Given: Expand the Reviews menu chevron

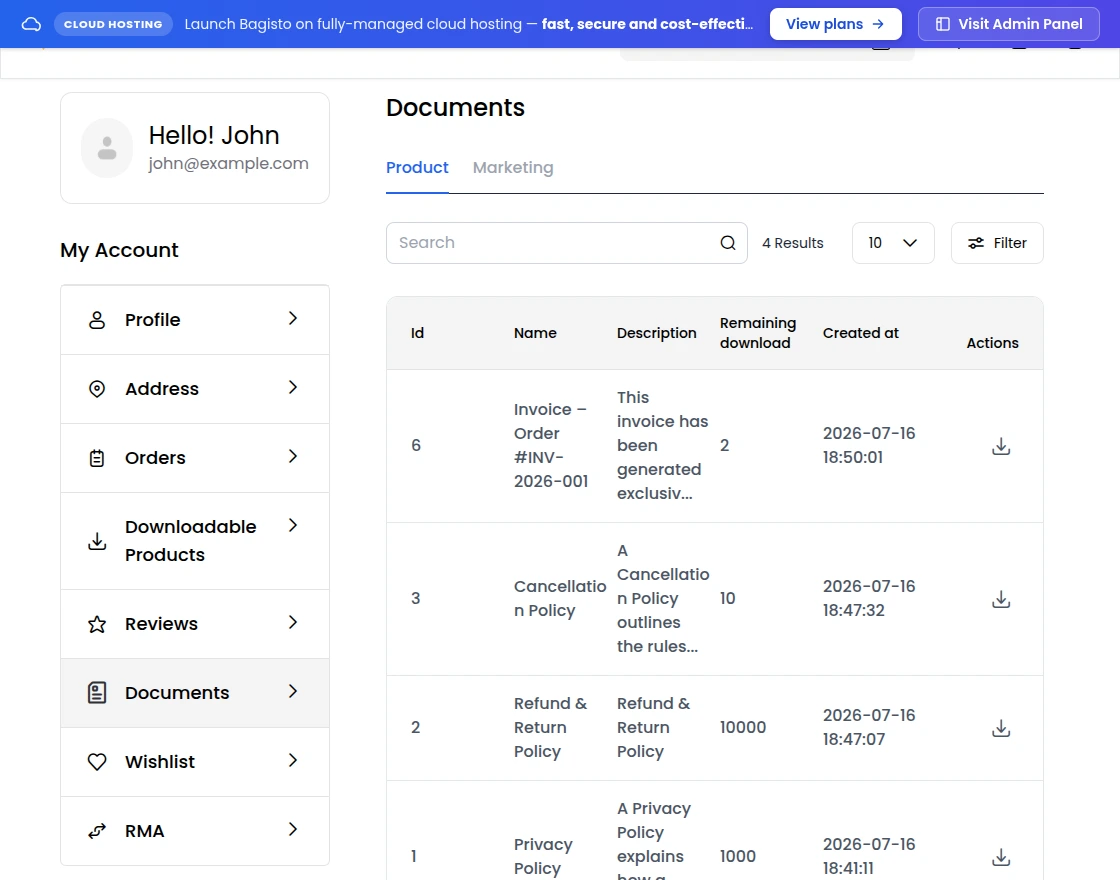Looking at the screenshot, I should pyautogui.click(x=293, y=623).
